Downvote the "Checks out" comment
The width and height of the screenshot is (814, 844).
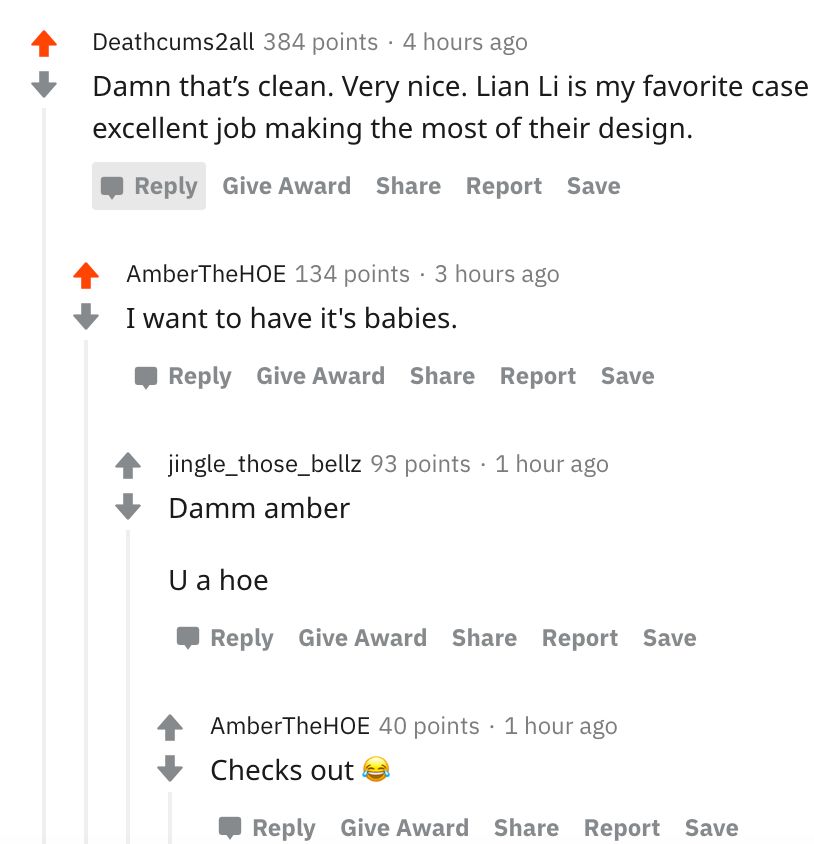170,769
